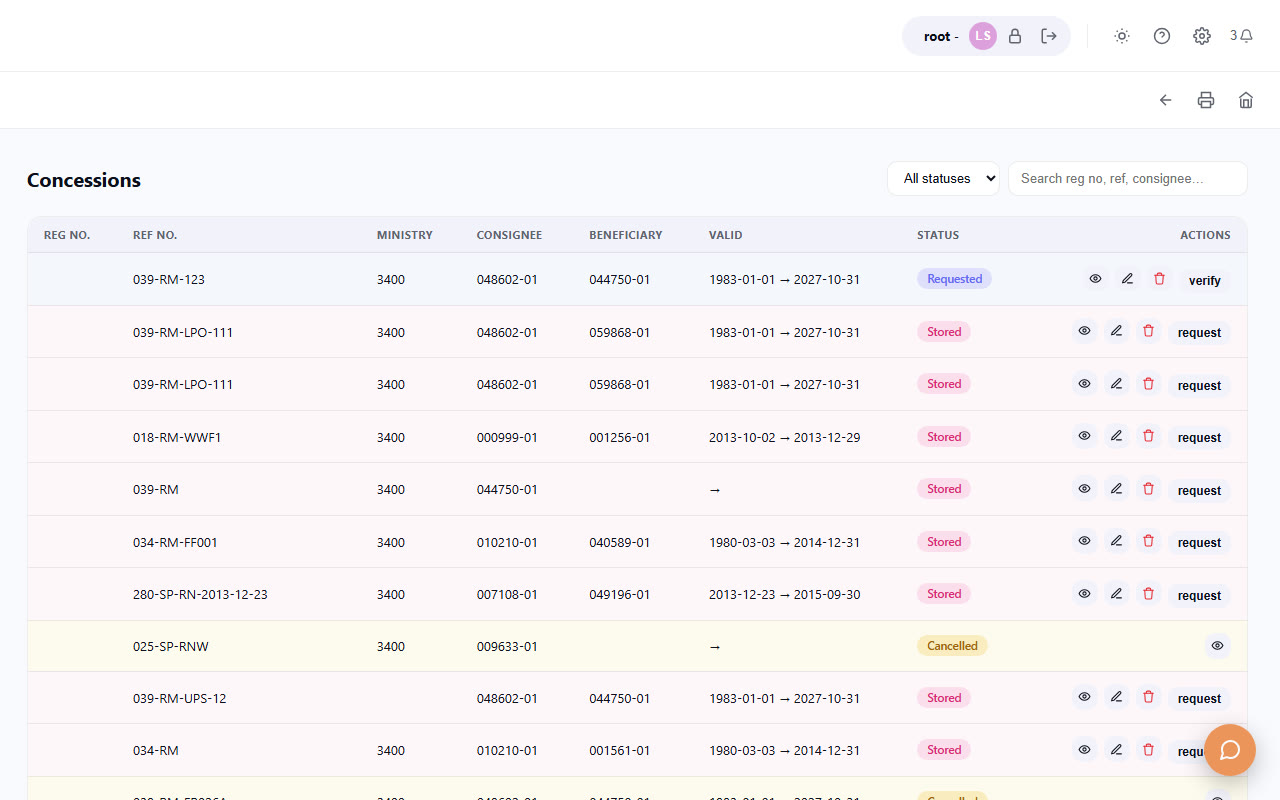View the 039-RM-123 concession eye icon
This screenshot has height=800, width=1280.
1096,279
